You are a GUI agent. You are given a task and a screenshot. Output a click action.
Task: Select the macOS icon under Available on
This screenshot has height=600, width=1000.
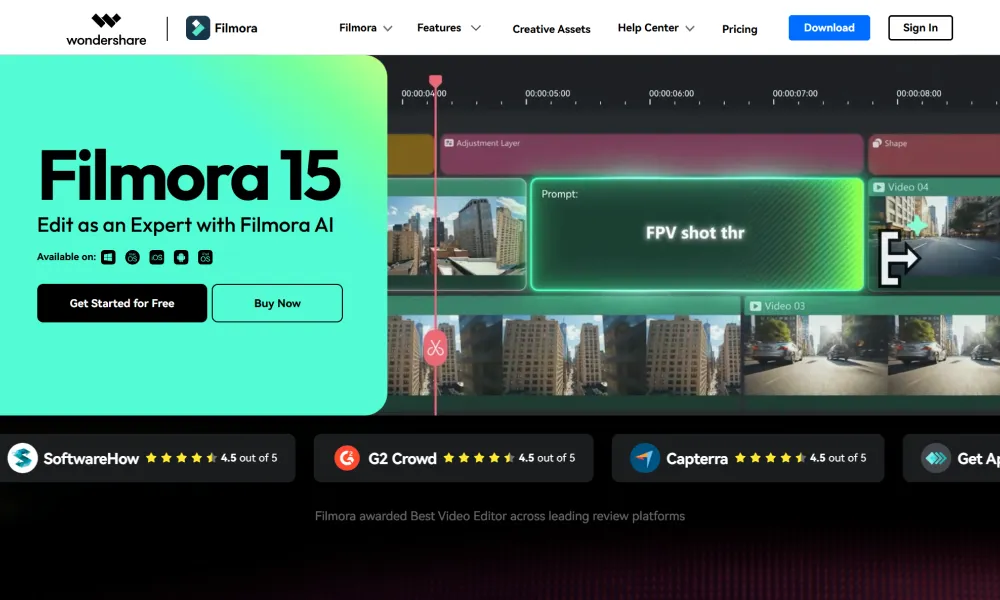pos(131,257)
